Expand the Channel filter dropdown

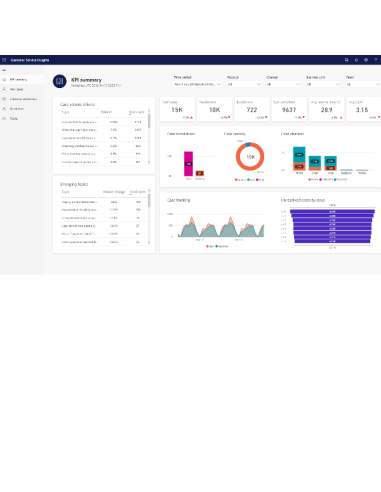click(283, 84)
